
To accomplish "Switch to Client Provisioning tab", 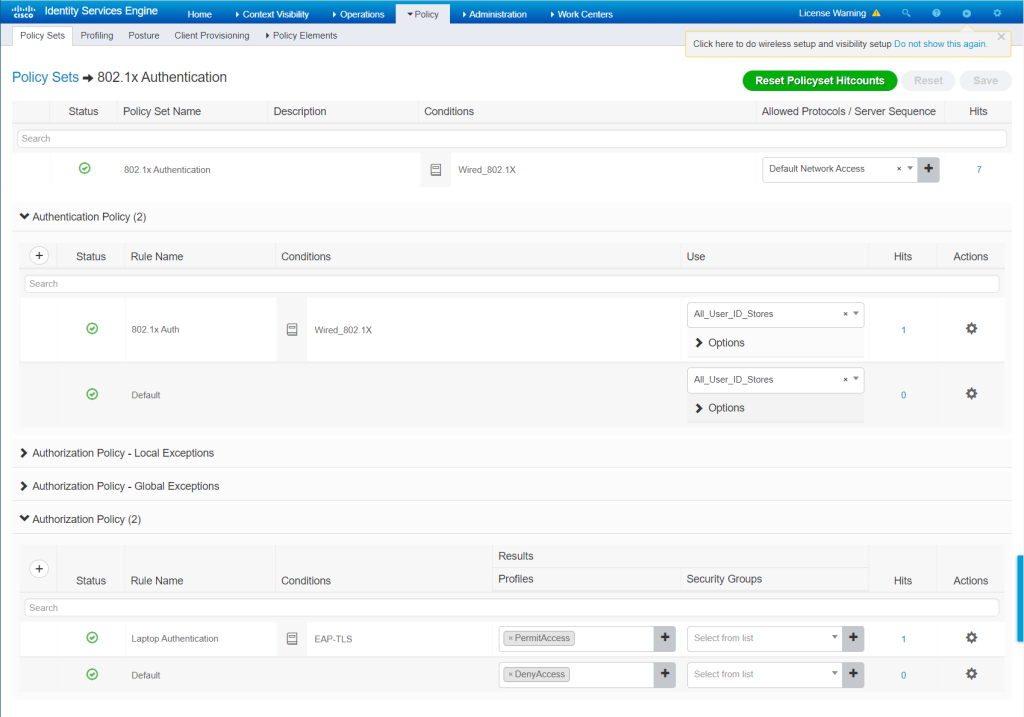I will coord(212,35).
